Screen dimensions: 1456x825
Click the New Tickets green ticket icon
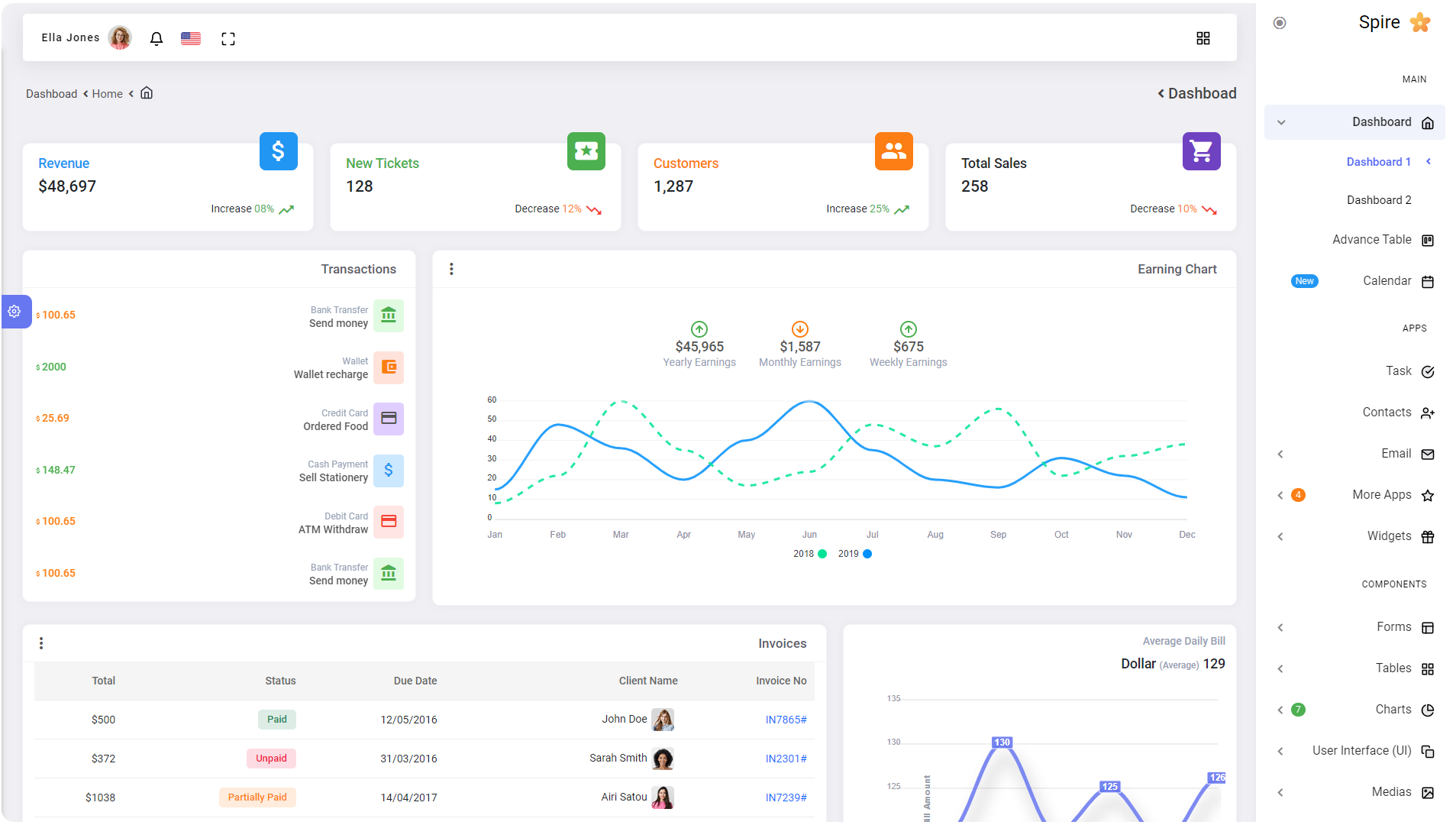click(586, 151)
